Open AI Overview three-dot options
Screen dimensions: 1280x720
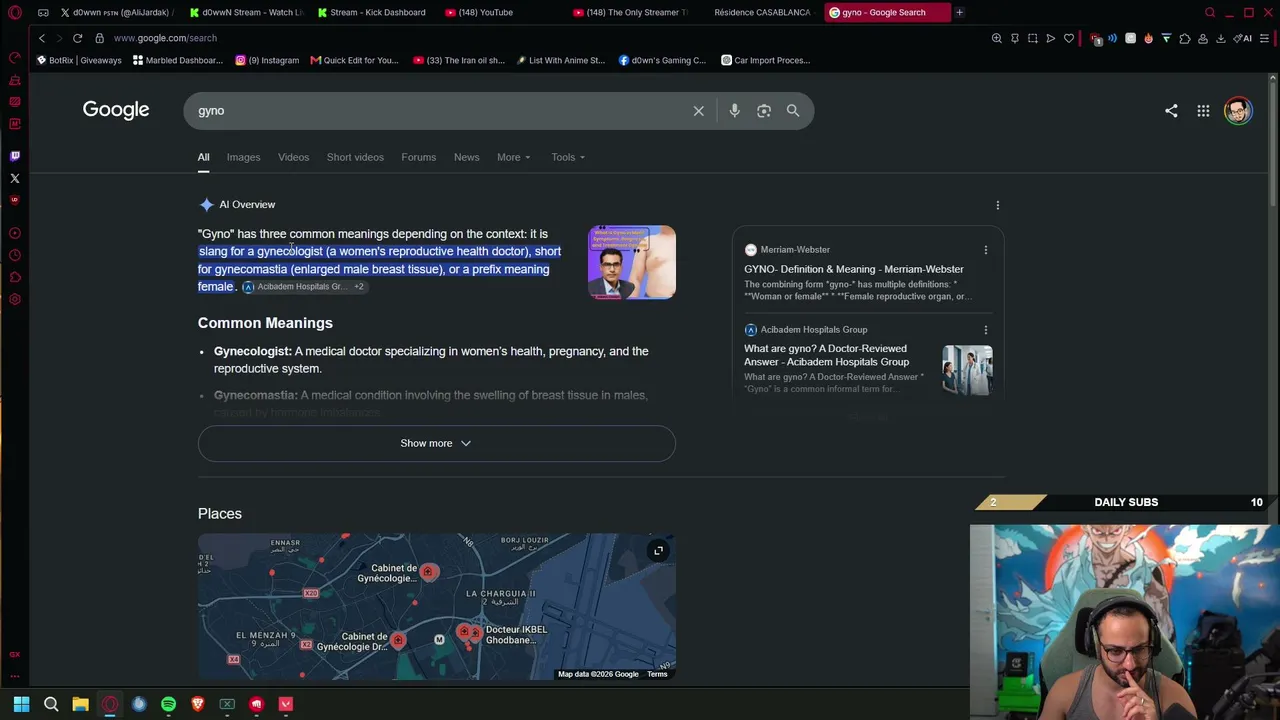coord(997,205)
